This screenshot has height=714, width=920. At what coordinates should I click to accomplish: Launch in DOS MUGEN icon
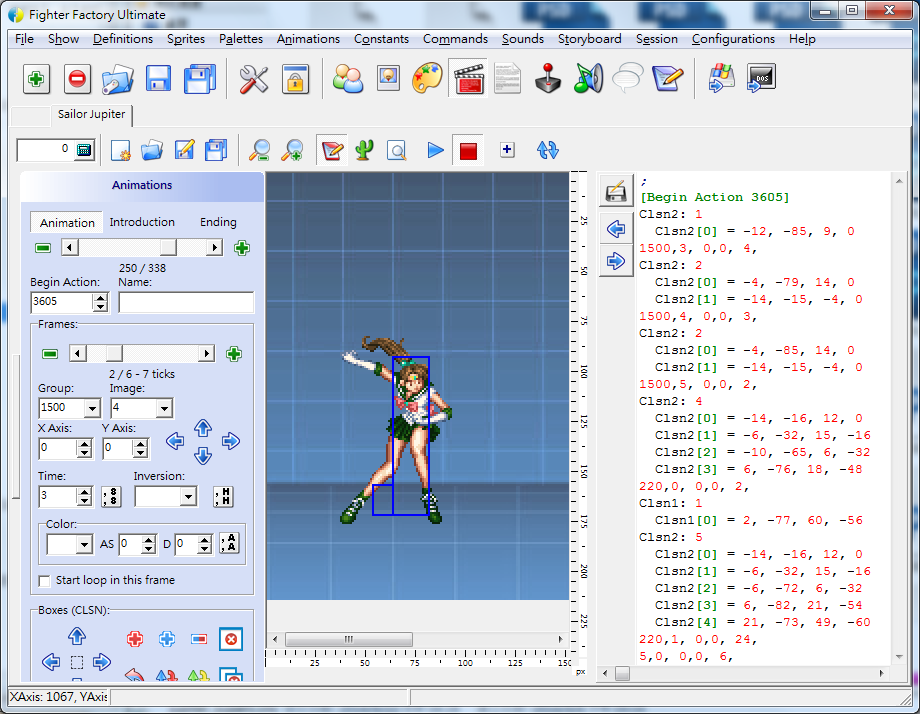[x=761, y=79]
